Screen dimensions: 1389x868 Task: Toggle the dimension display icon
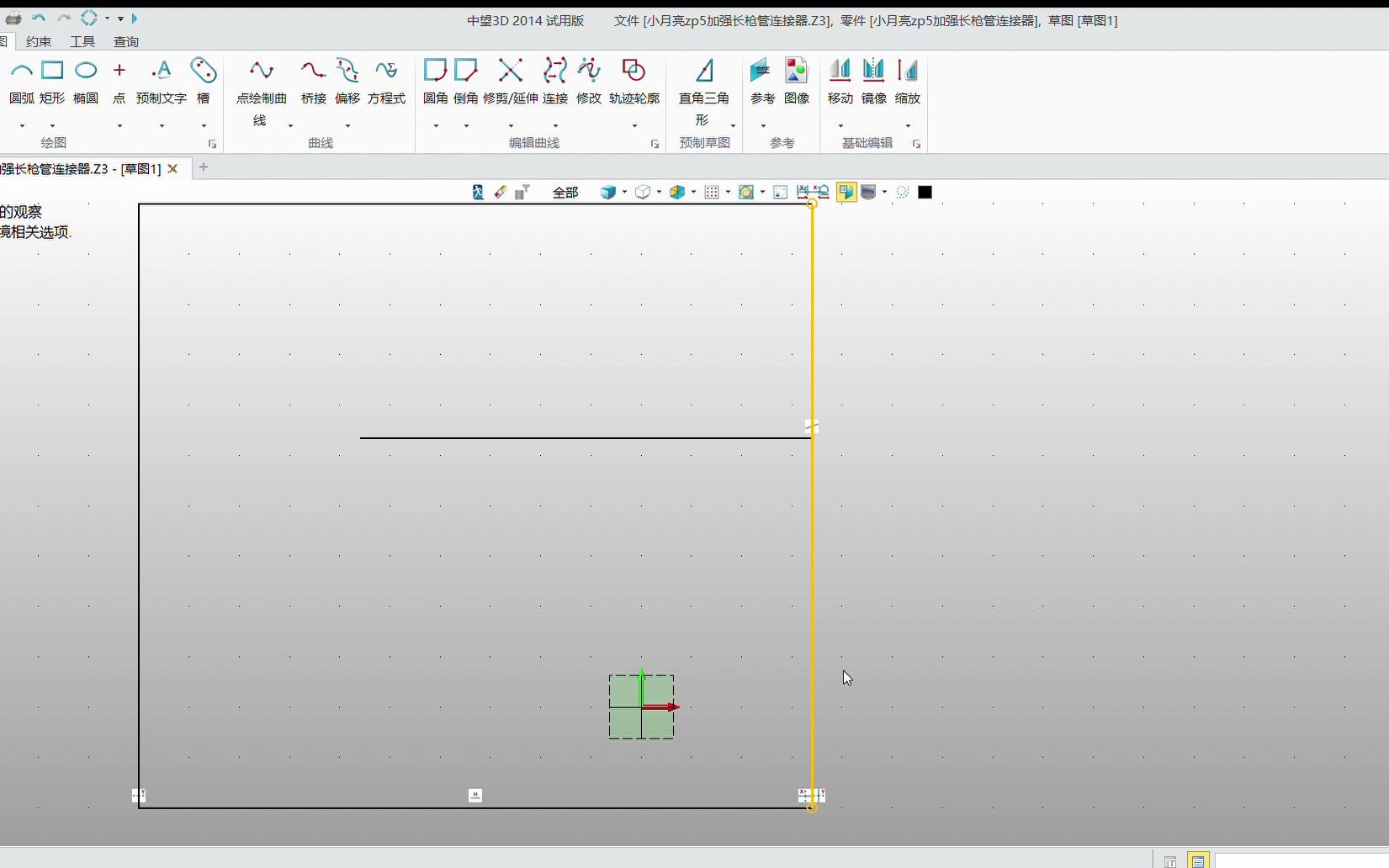click(x=803, y=192)
